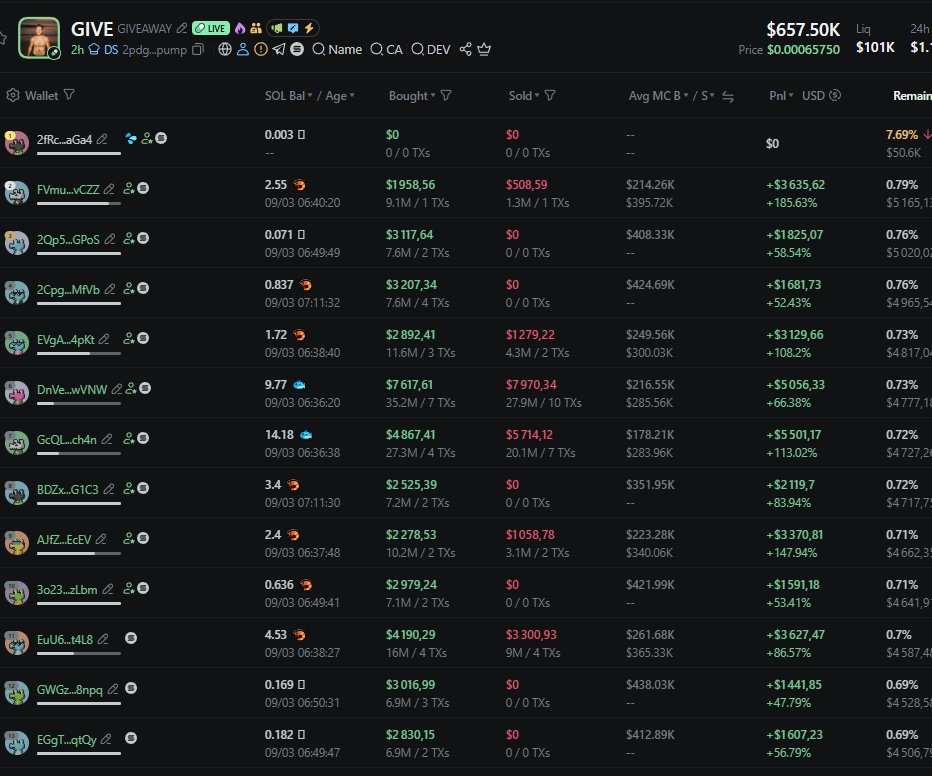Click the share icon in header
The image size is (932, 776).
pos(465,49)
